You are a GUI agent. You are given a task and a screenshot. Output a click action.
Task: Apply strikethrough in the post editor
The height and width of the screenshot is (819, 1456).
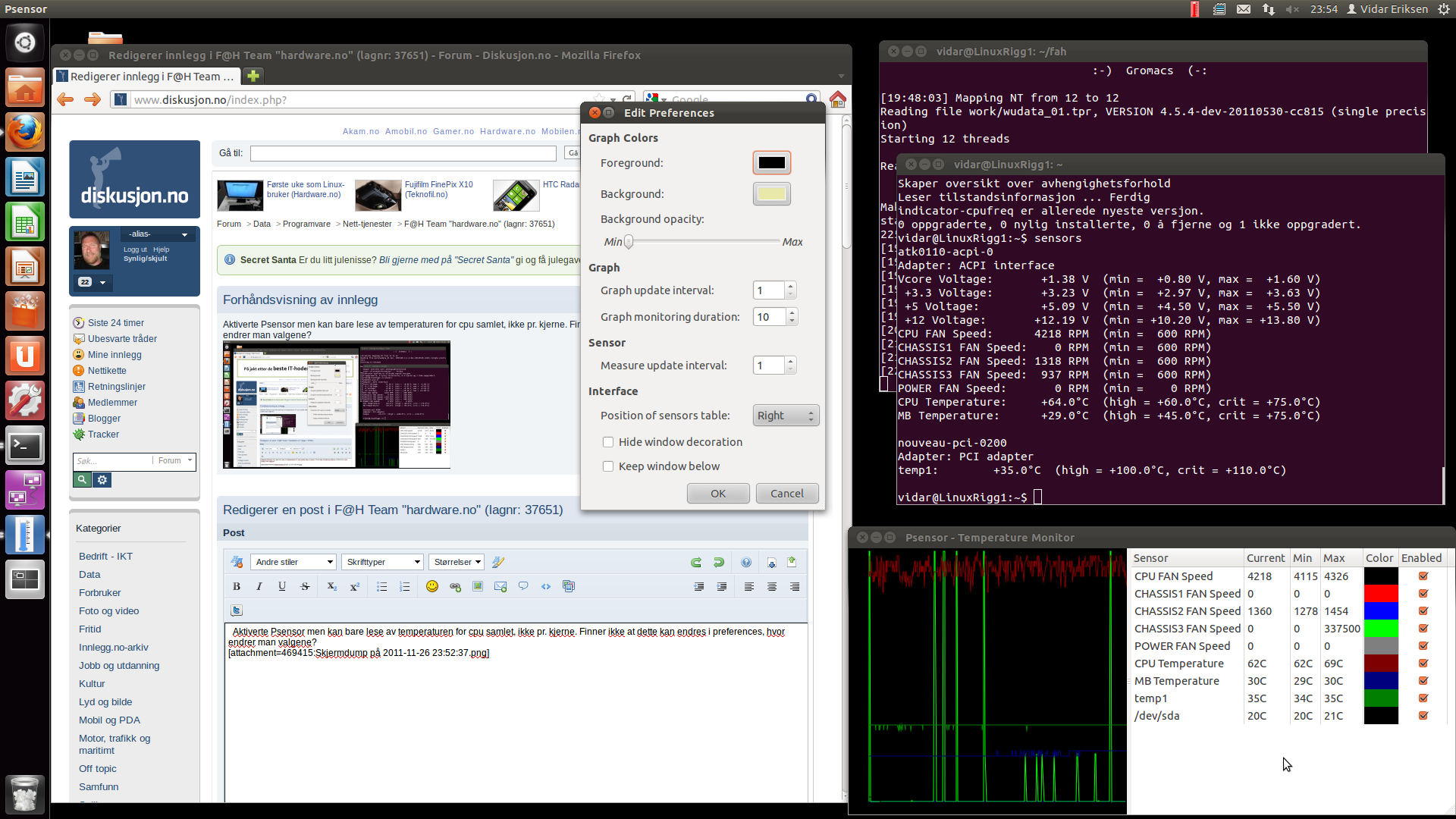tap(305, 586)
